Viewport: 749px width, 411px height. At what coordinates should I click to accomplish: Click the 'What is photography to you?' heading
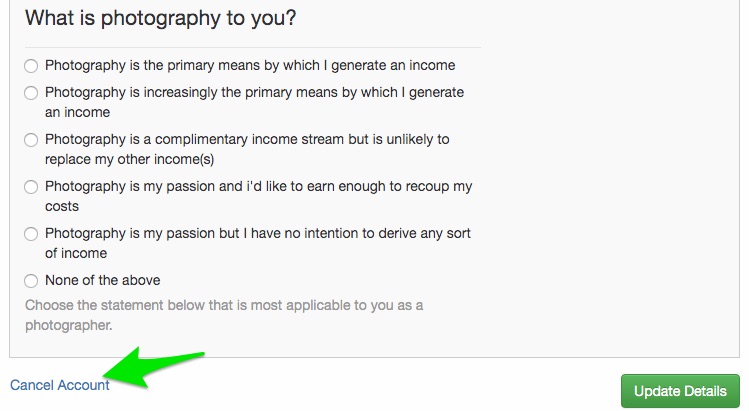tap(160, 18)
